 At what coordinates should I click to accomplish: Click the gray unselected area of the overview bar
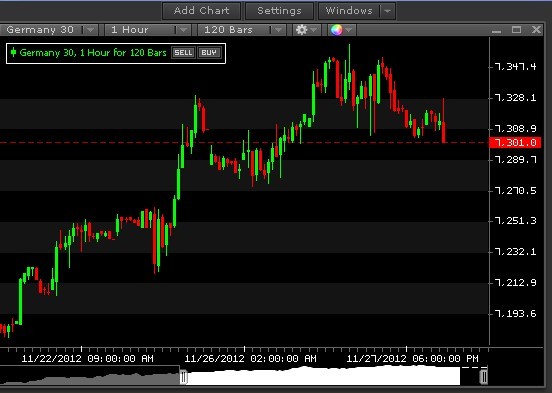pos(90,378)
